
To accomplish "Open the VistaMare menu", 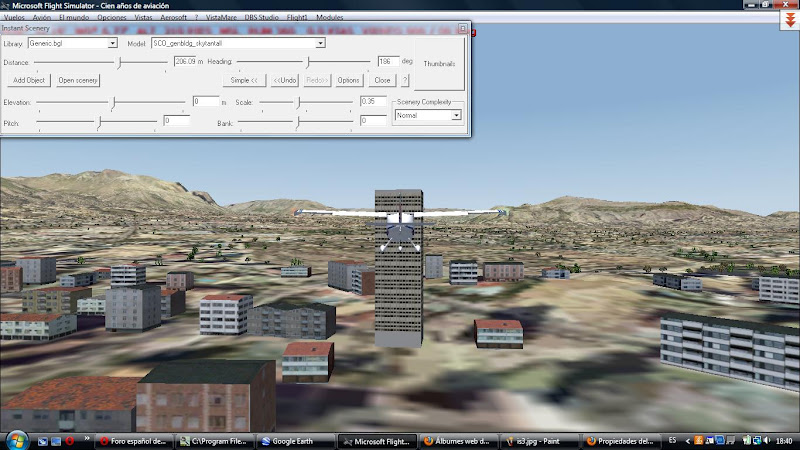I will (221, 17).
